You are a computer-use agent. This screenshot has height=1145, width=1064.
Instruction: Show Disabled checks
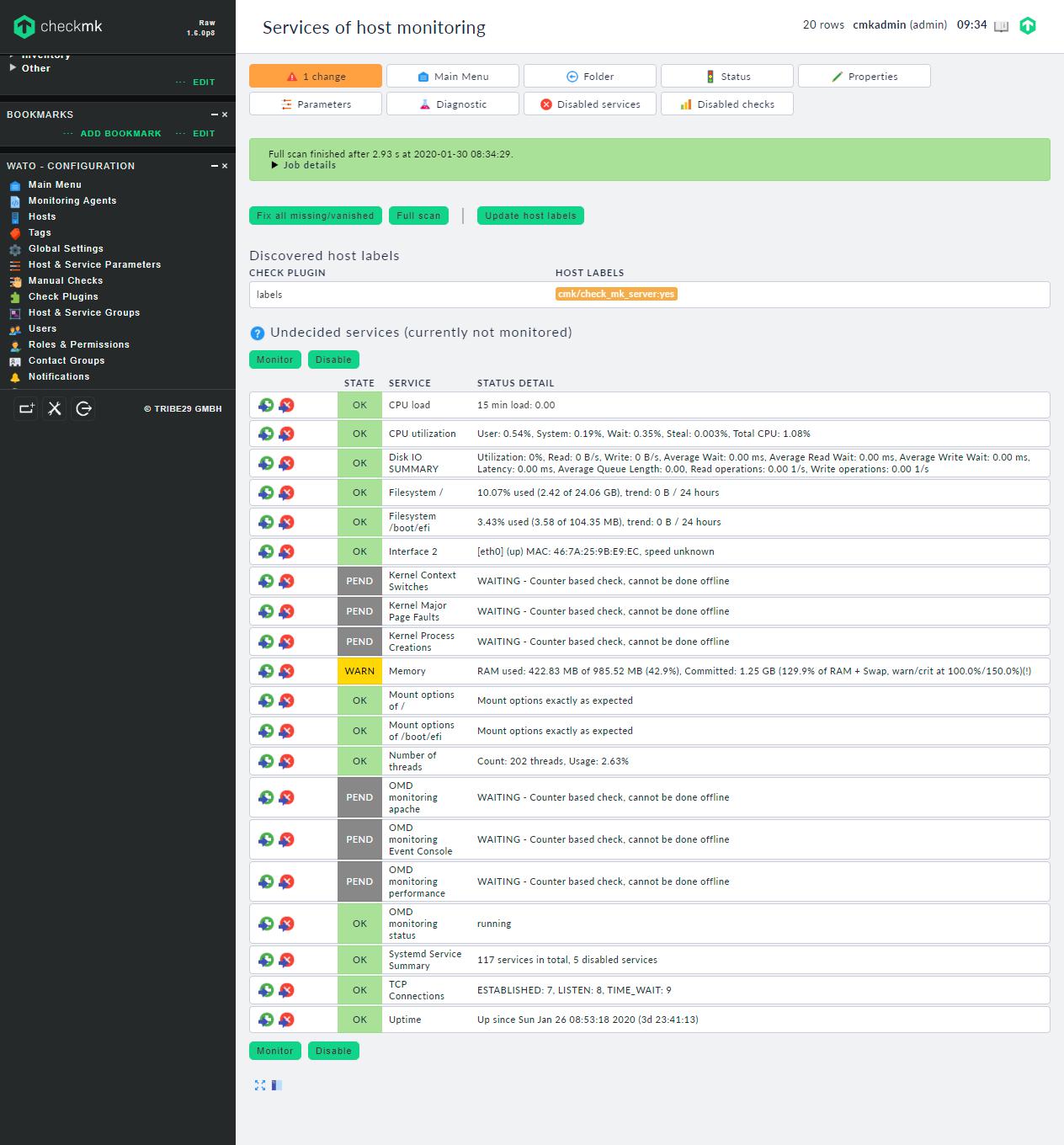[727, 104]
